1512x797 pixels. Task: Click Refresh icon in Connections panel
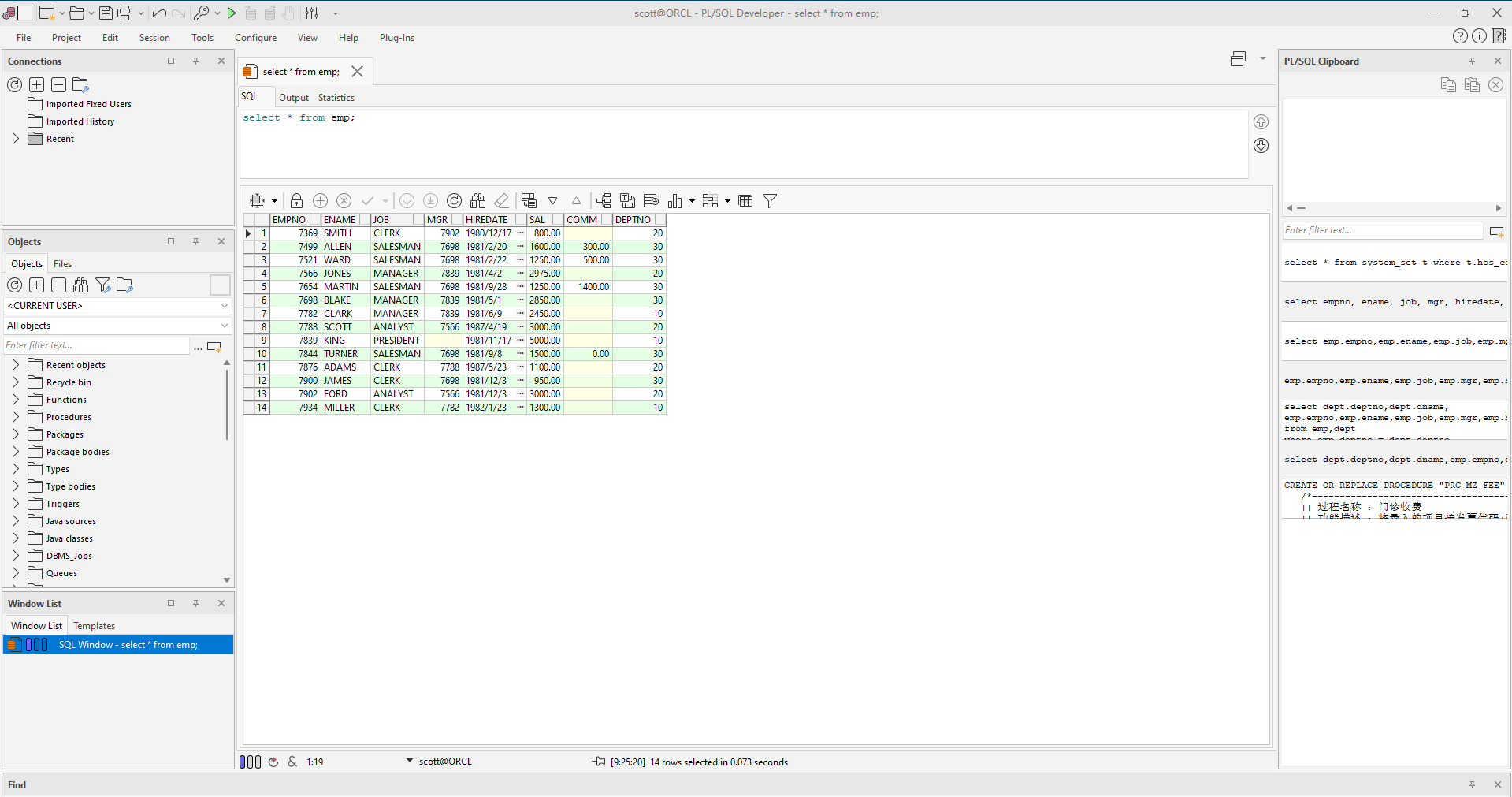click(14, 85)
